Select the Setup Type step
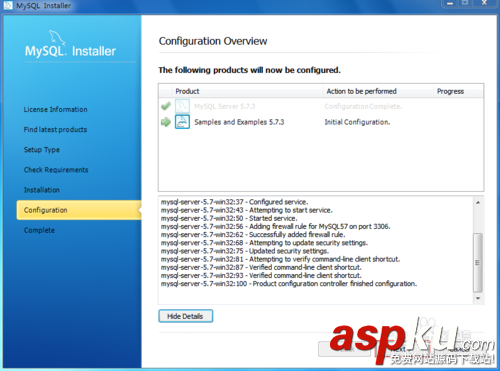Screen dimensions: 500x371 (42, 150)
